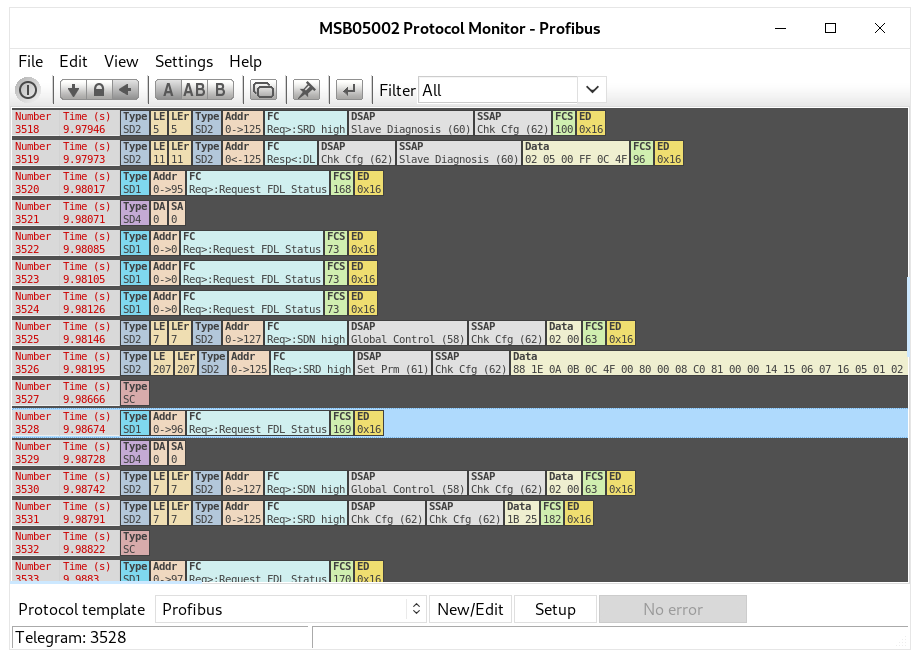Viewport: 920px width, 659px height.
Task: Open the Edit menu
Action: click(x=73, y=62)
